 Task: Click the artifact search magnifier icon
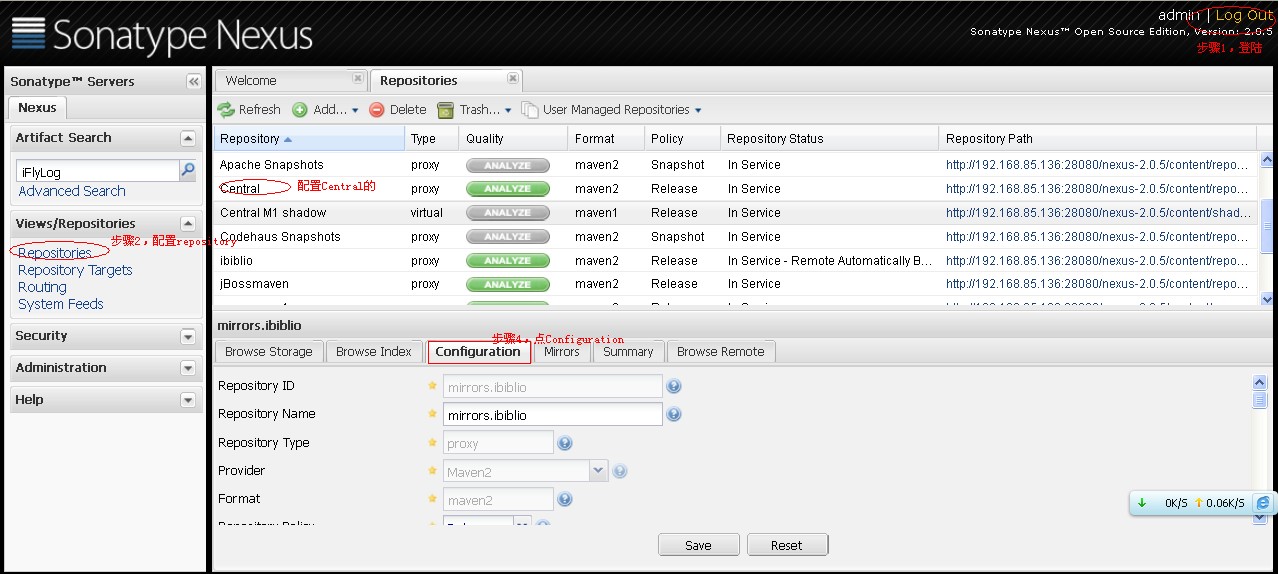click(x=187, y=171)
